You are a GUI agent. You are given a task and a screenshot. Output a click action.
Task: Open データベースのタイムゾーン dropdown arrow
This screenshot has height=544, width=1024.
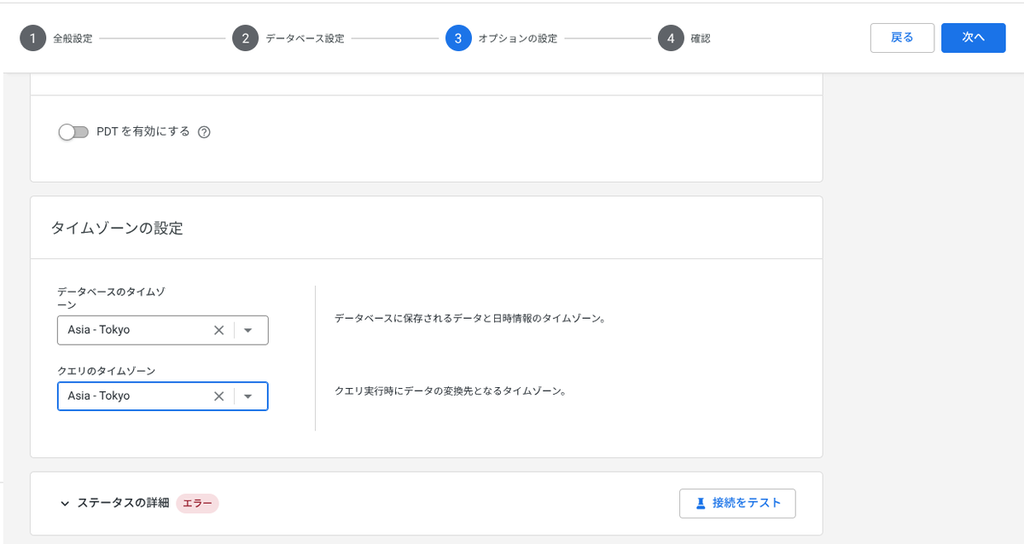tap(248, 330)
